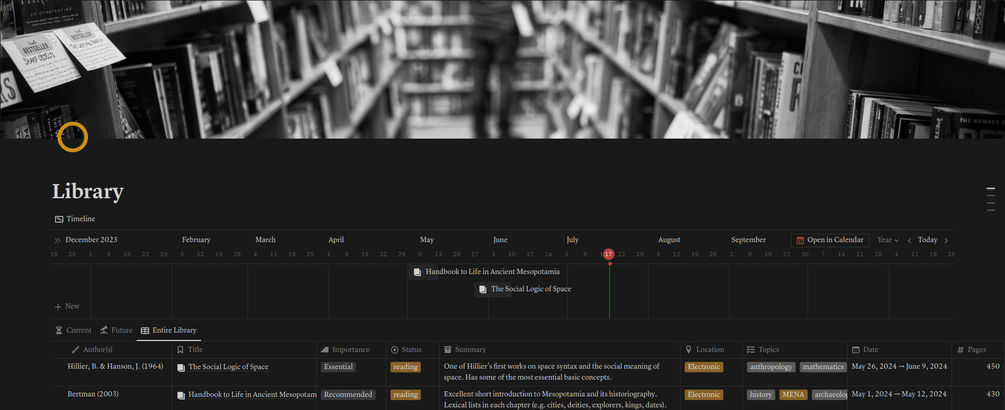Click Summary text Excellent short introduction to Mesopotamia
The height and width of the screenshot is (410, 1005).
[x=556, y=400]
